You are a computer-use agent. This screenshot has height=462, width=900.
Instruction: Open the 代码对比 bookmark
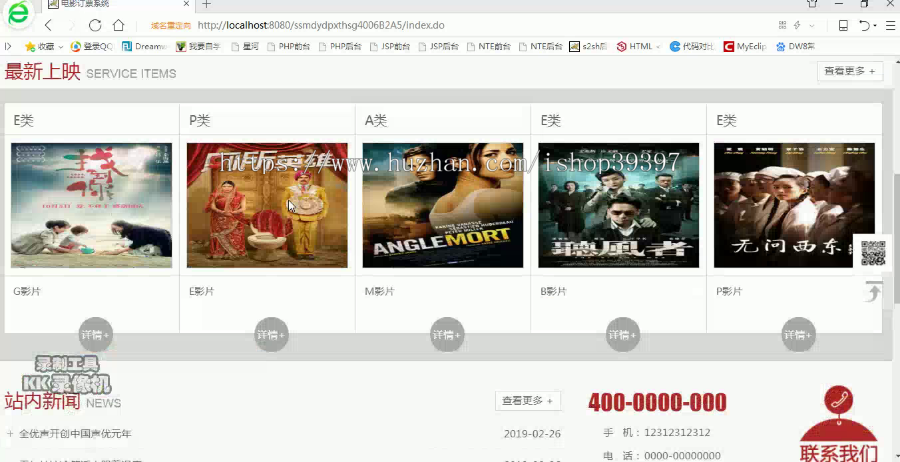(x=692, y=46)
